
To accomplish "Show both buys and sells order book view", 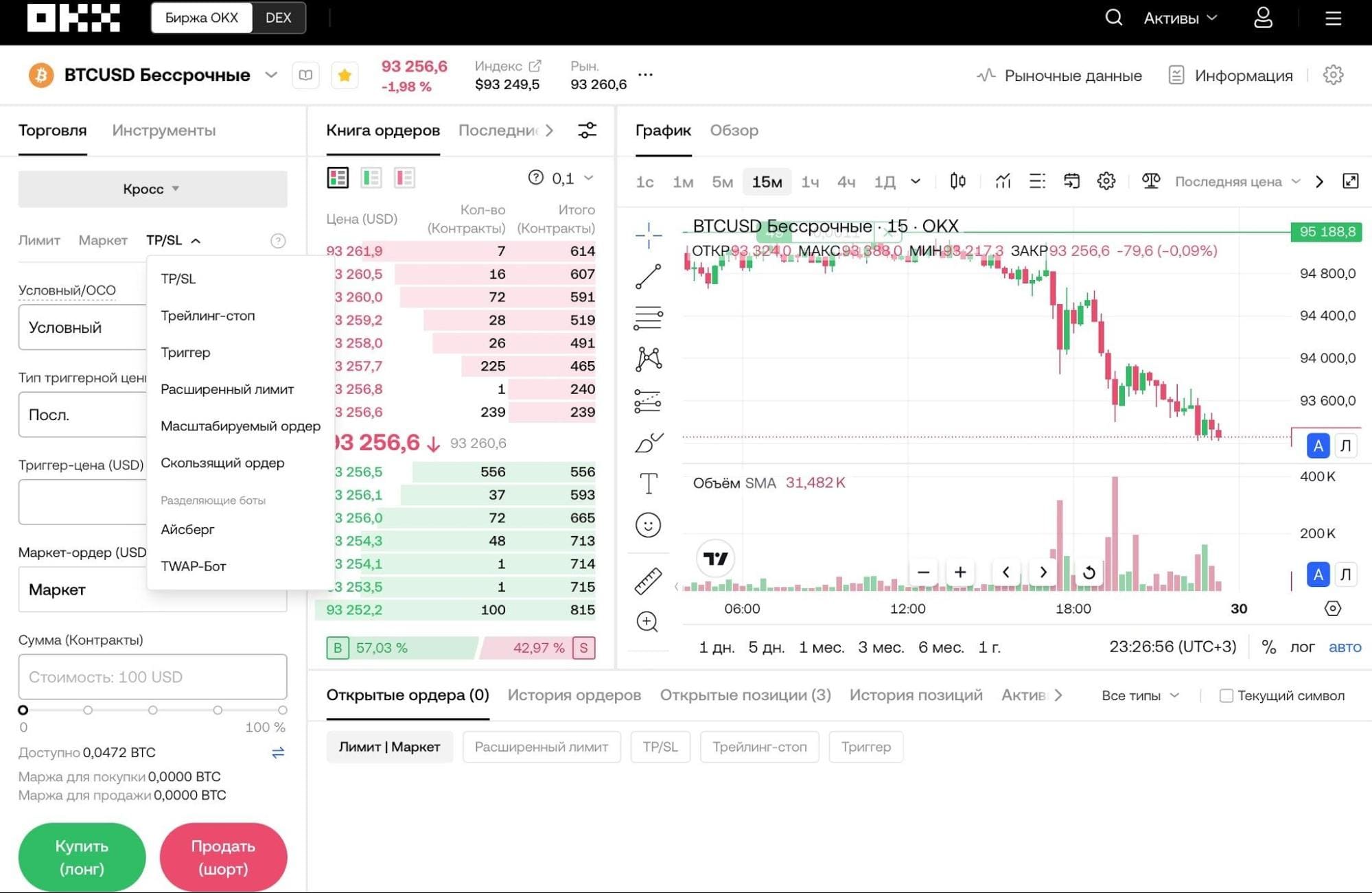I will 338,178.
